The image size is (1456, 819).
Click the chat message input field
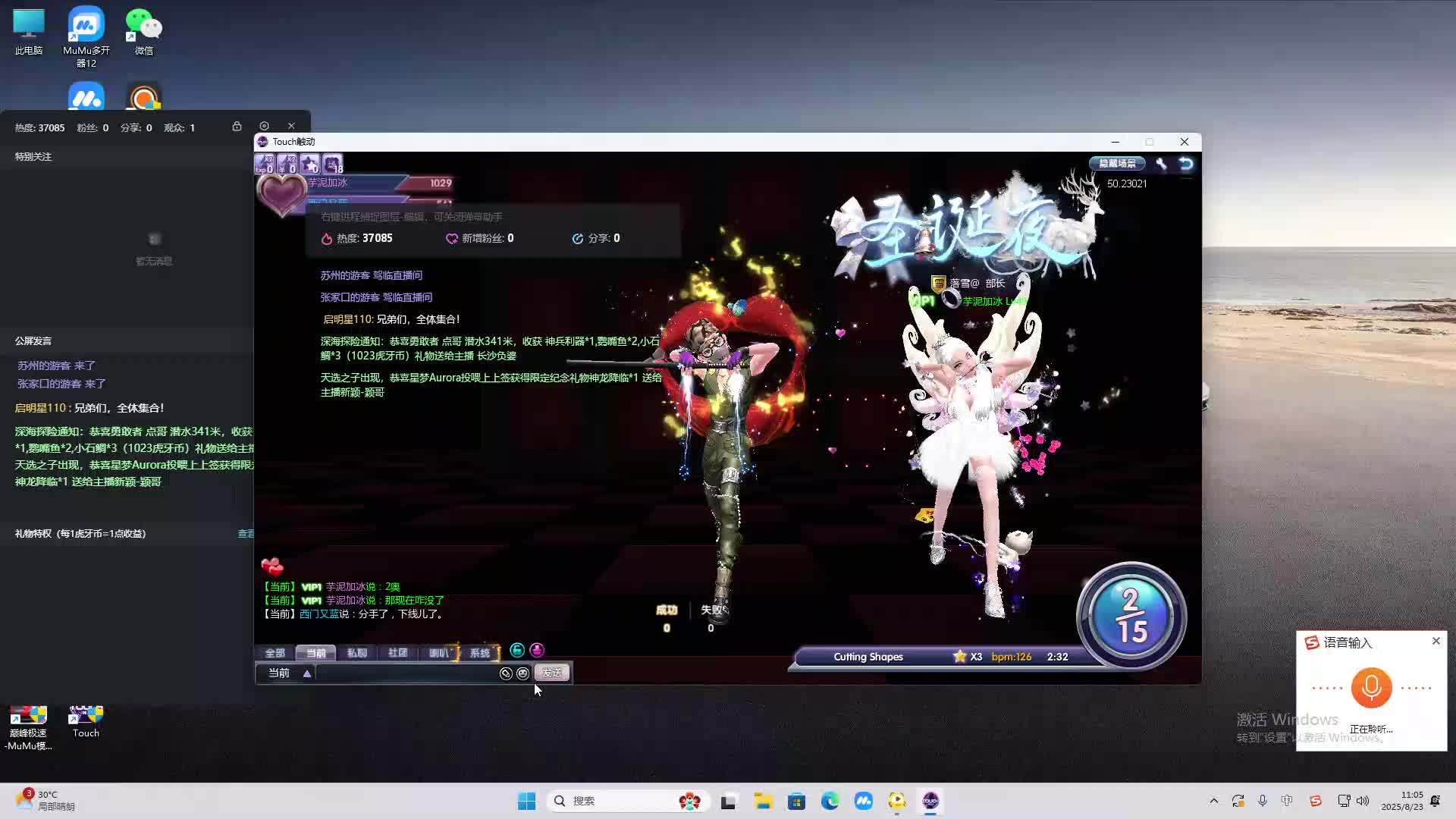[406, 673]
